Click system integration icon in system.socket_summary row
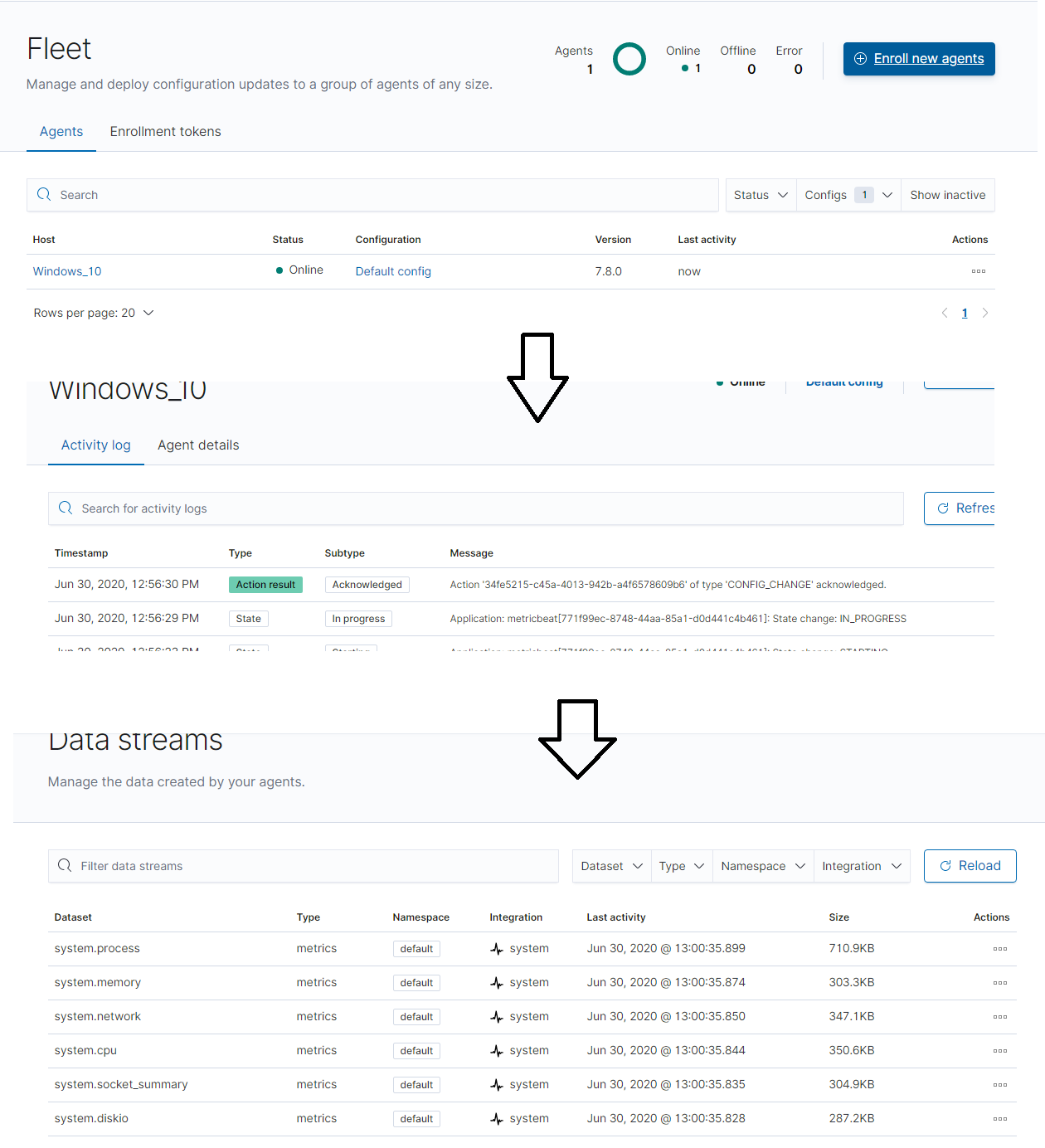 pyautogui.click(x=497, y=1085)
